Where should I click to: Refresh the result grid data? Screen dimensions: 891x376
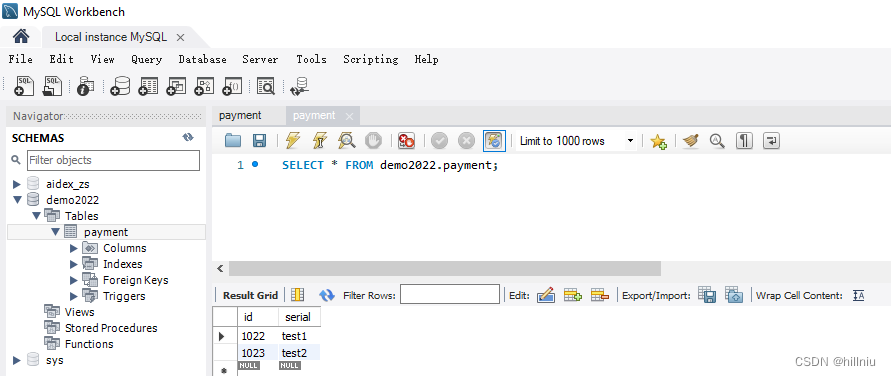(x=327, y=295)
